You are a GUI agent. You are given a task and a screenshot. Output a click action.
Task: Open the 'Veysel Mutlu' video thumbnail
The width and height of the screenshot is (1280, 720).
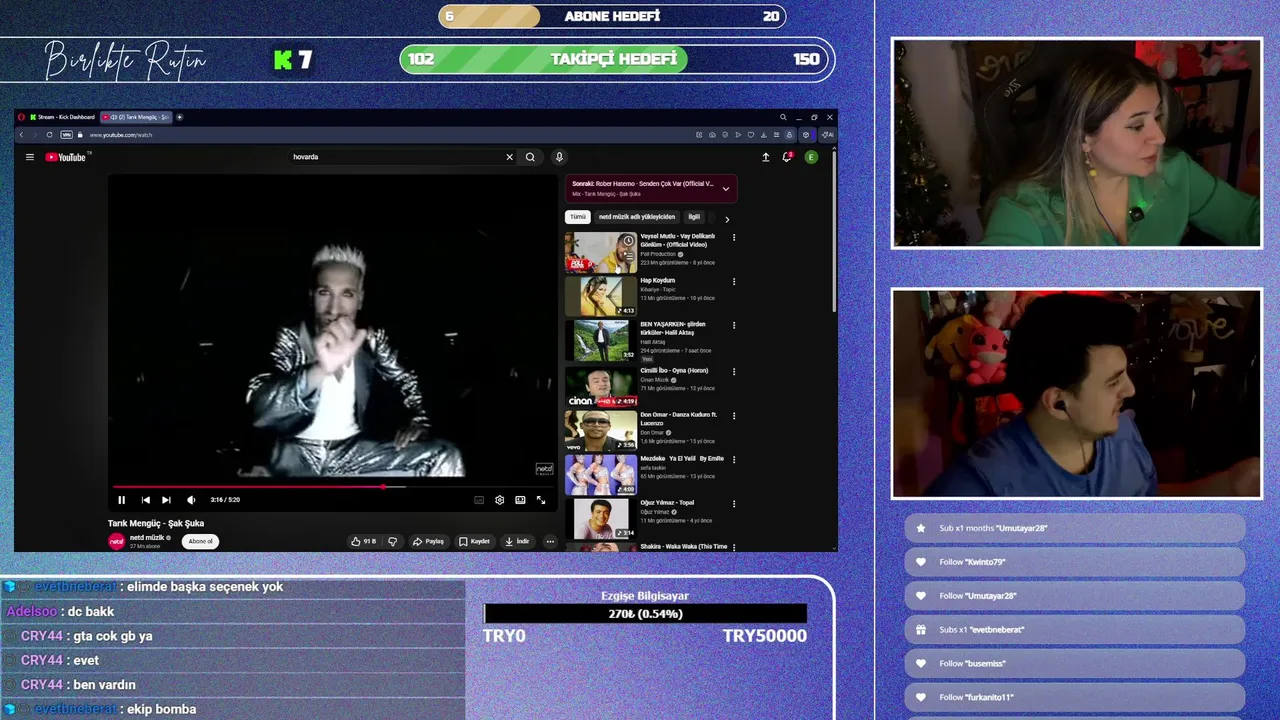click(x=600, y=252)
